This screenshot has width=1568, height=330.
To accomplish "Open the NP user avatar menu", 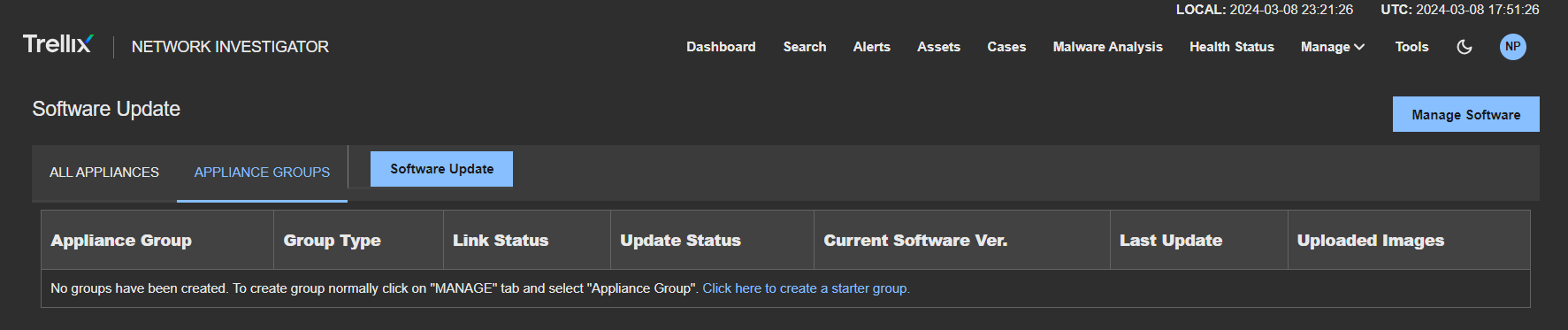I will [1513, 47].
